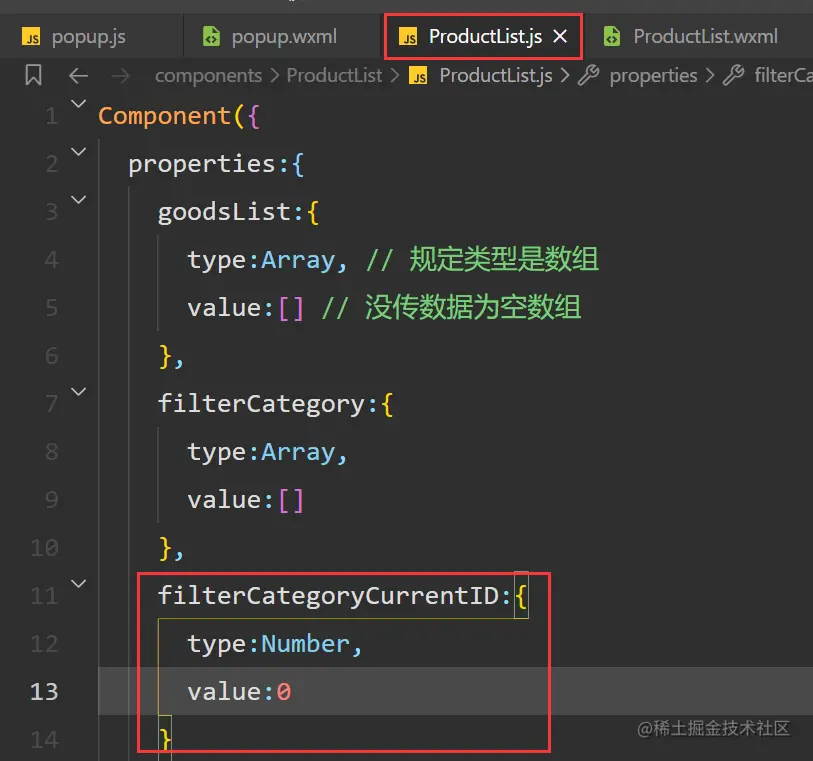Click the comment '规定类型是数组'
Viewport: 813px width, 761px height.
click(504, 259)
